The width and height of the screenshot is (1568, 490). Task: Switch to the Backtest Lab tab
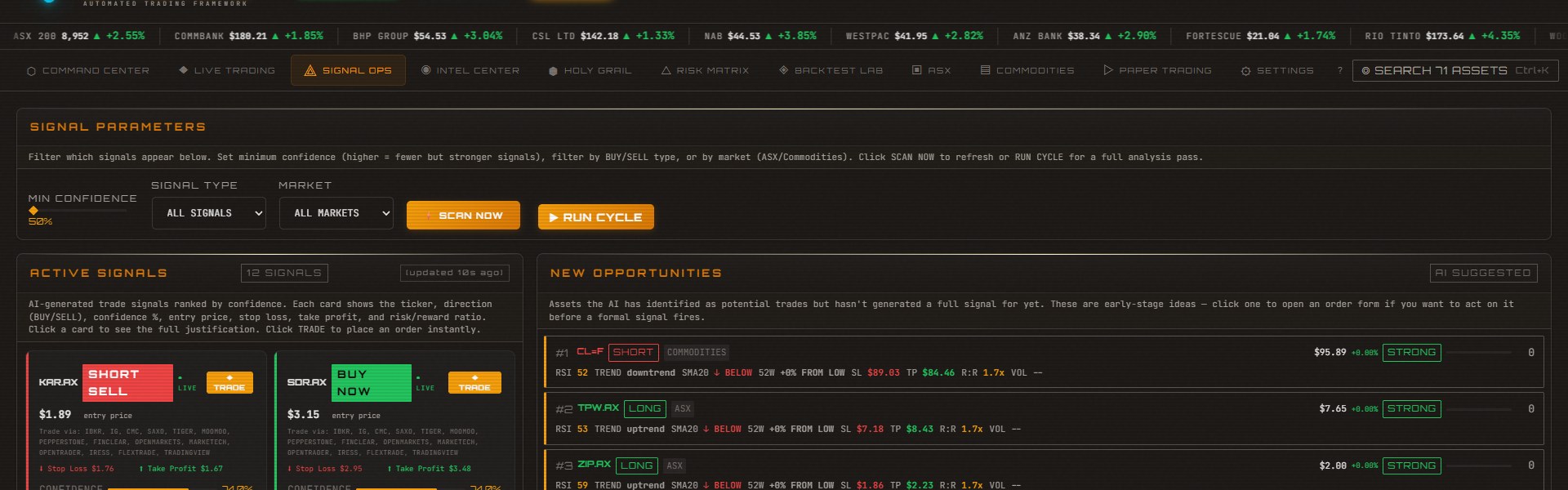pos(831,71)
